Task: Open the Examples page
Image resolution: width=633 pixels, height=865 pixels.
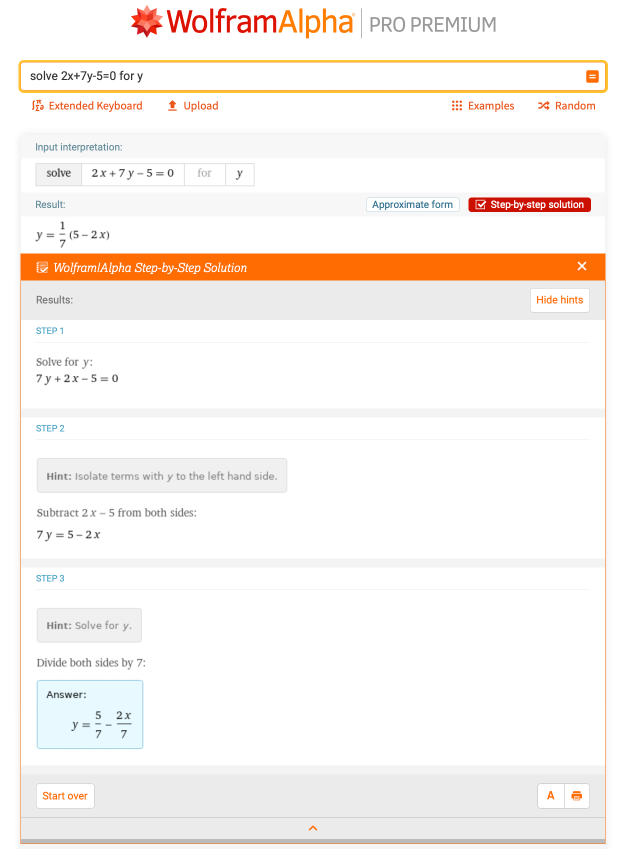Action: (x=483, y=105)
